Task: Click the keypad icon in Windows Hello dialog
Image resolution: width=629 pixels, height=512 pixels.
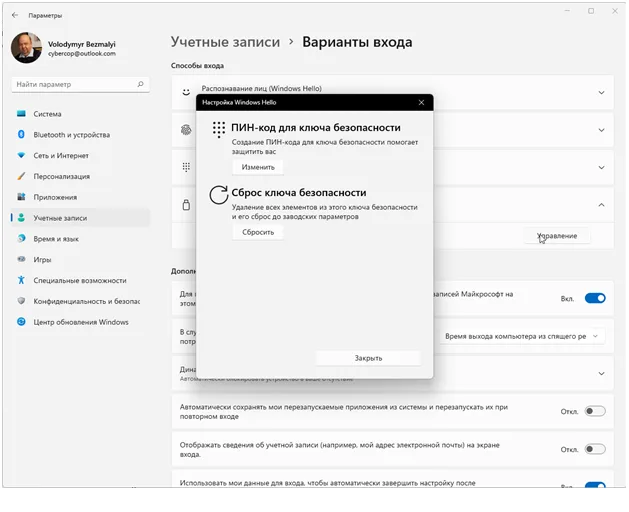Action: coord(219,130)
